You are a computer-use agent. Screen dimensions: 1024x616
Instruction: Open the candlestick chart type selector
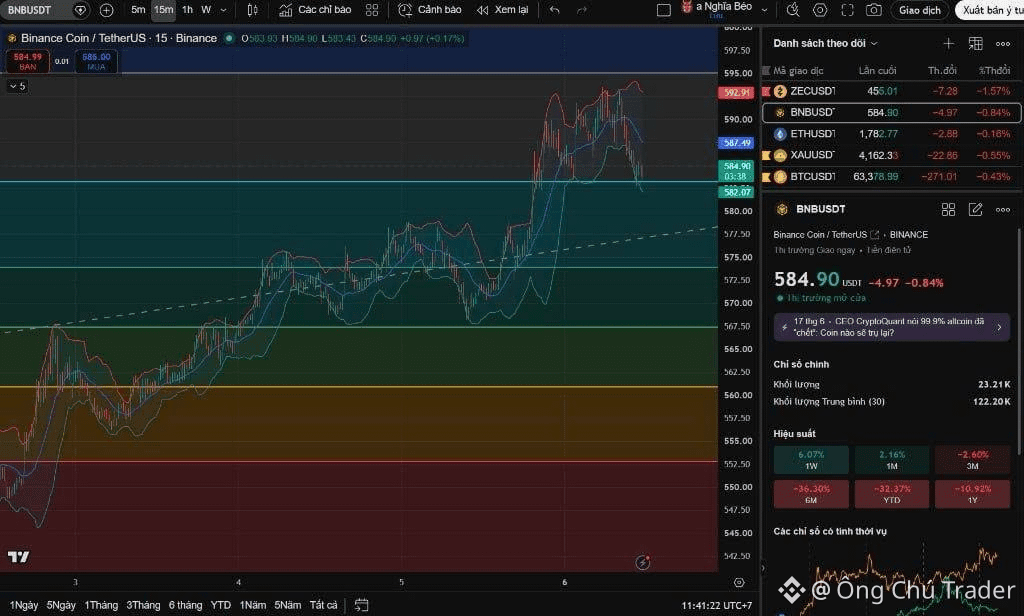pos(253,10)
